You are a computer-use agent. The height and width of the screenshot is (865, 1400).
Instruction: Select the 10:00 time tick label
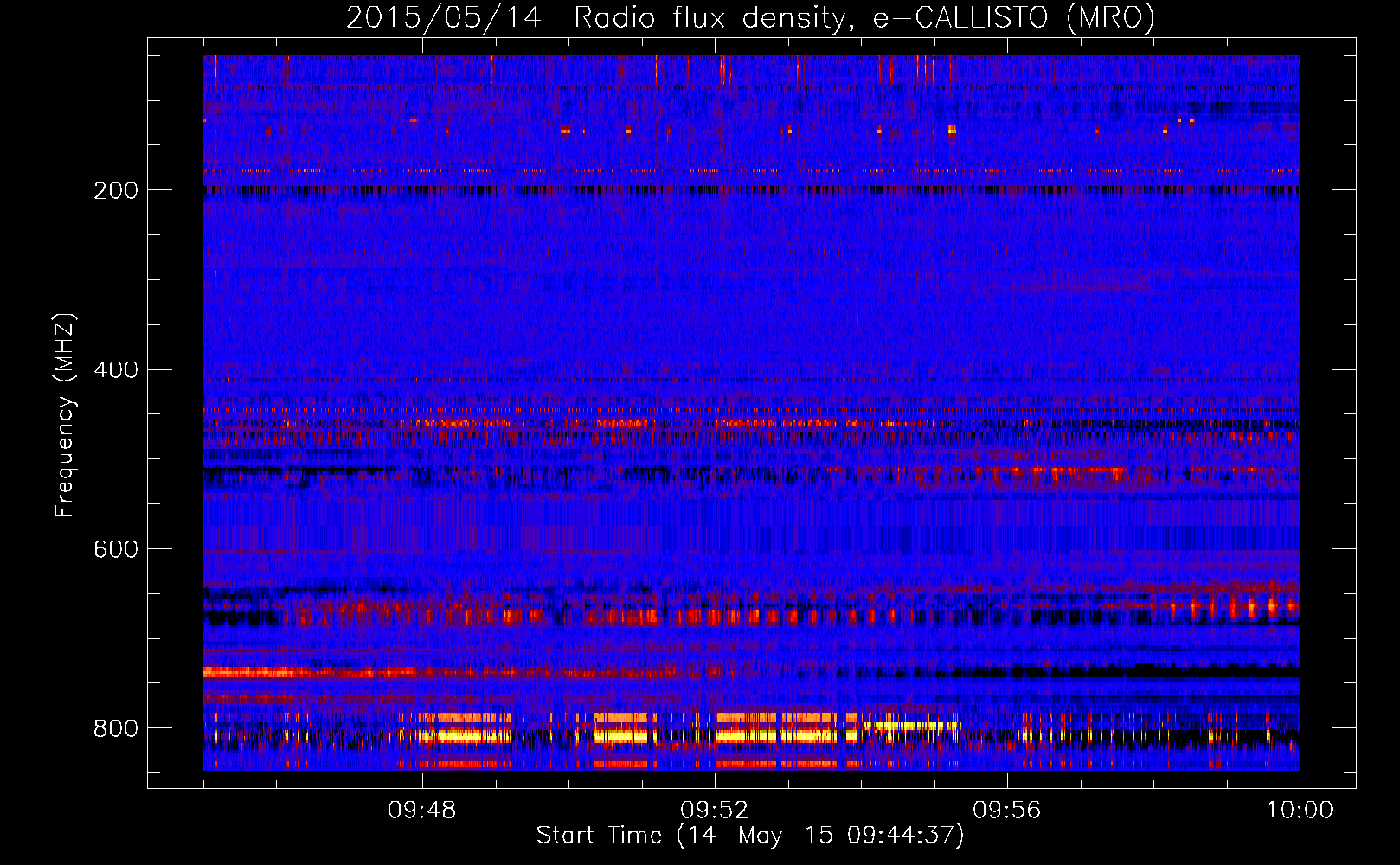coord(1300,811)
